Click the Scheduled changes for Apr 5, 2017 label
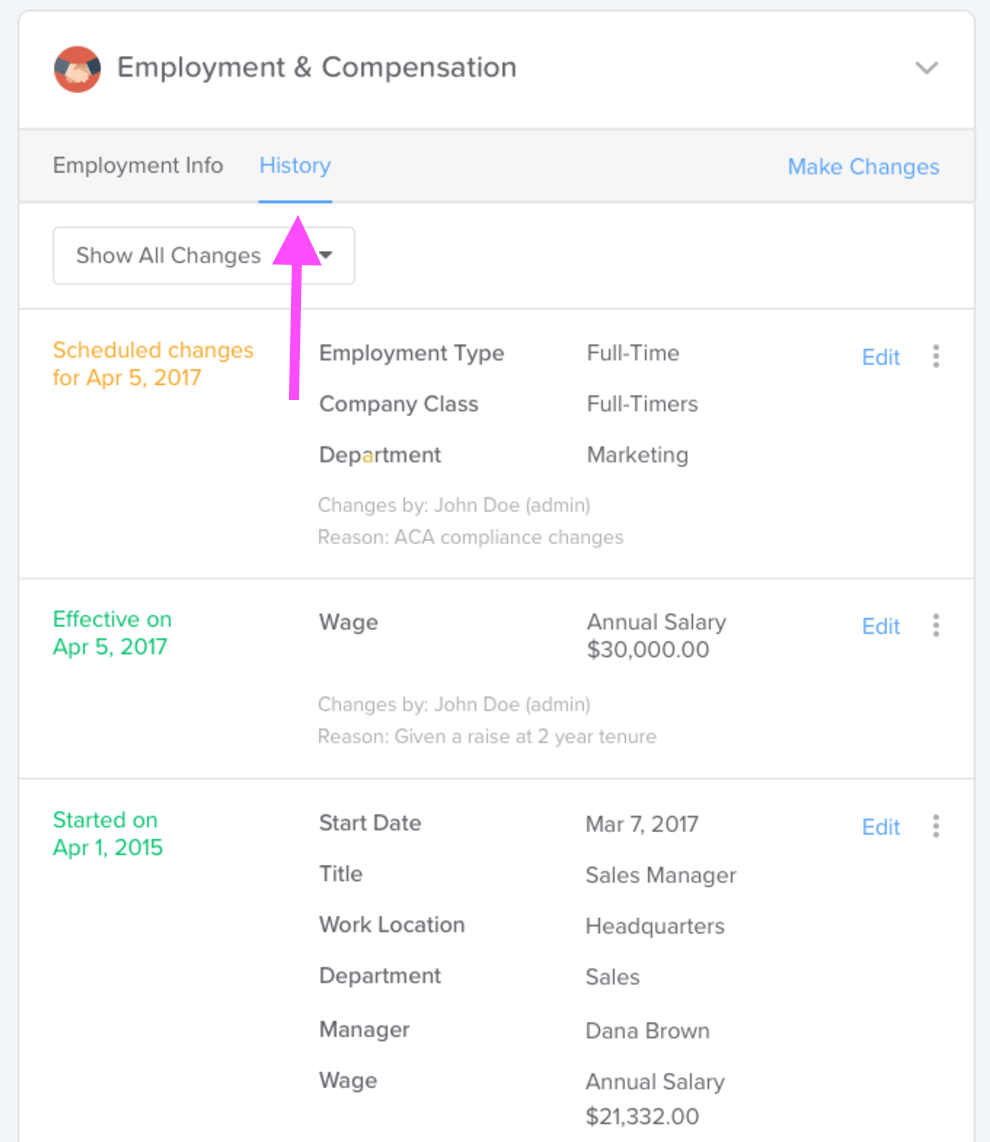This screenshot has height=1142, width=990. point(153,364)
